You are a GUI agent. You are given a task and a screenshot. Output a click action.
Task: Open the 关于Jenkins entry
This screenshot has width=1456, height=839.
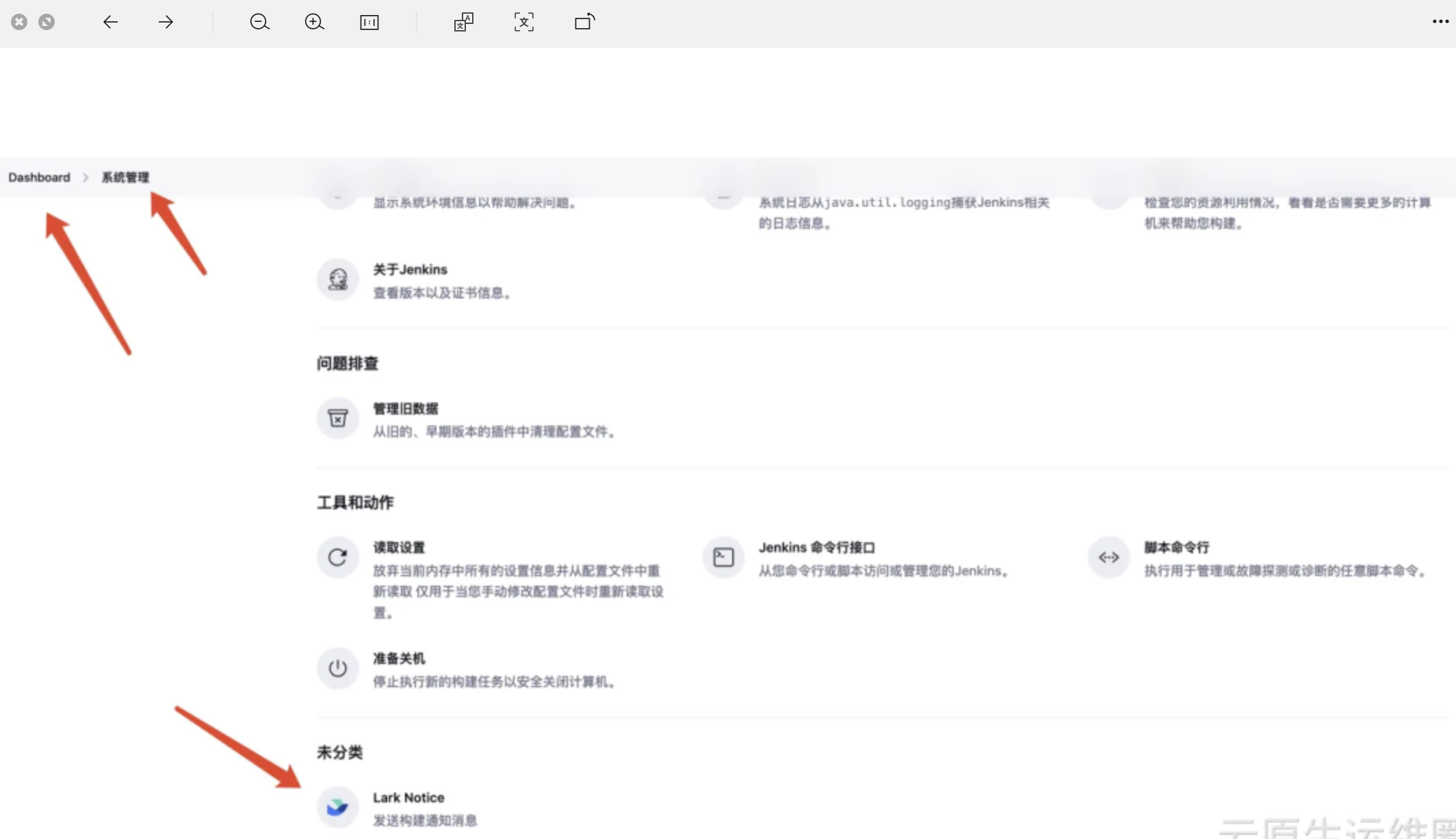click(410, 270)
